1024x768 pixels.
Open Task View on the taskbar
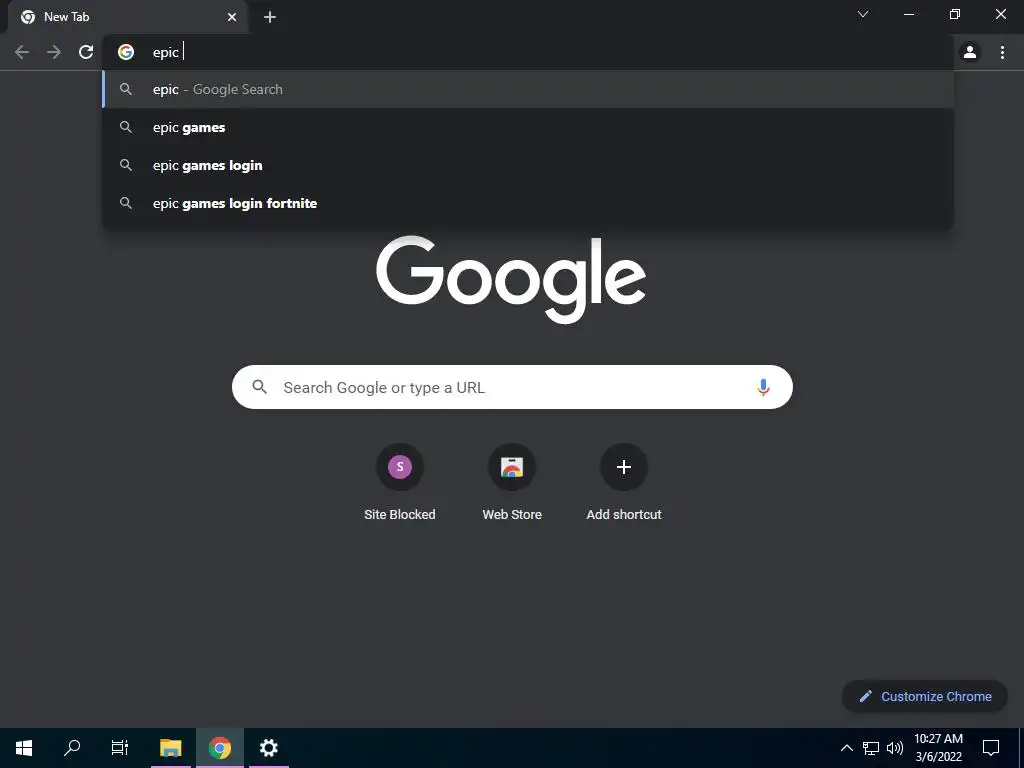coord(120,748)
